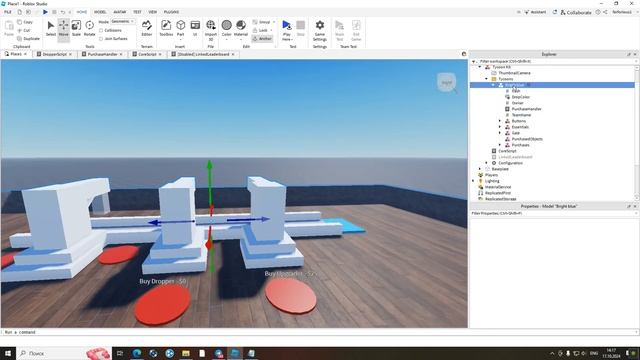Switch to the MODEL ribbon tab
Viewport: 640px width, 360px height.
pyautogui.click(x=100, y=12)
